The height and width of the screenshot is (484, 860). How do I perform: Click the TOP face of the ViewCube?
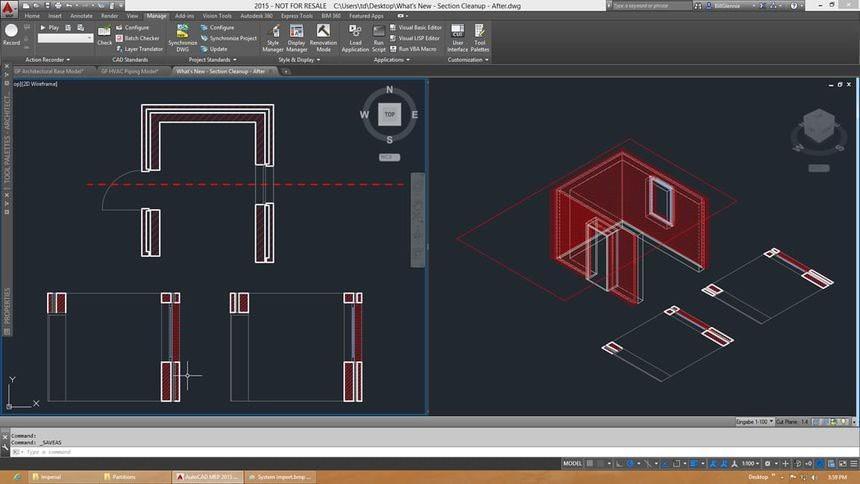click(390, 114)
